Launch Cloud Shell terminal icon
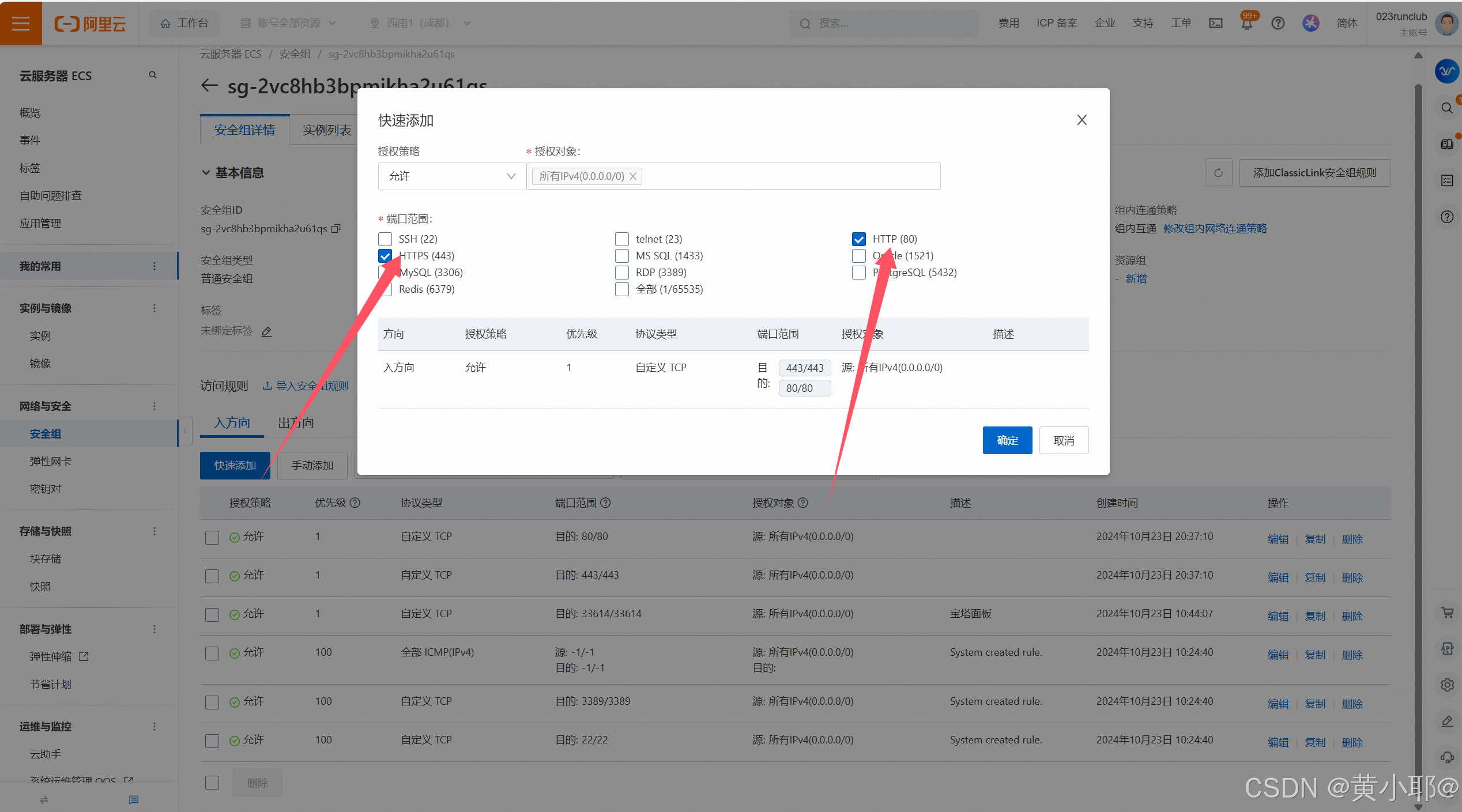 (1216, 23)
